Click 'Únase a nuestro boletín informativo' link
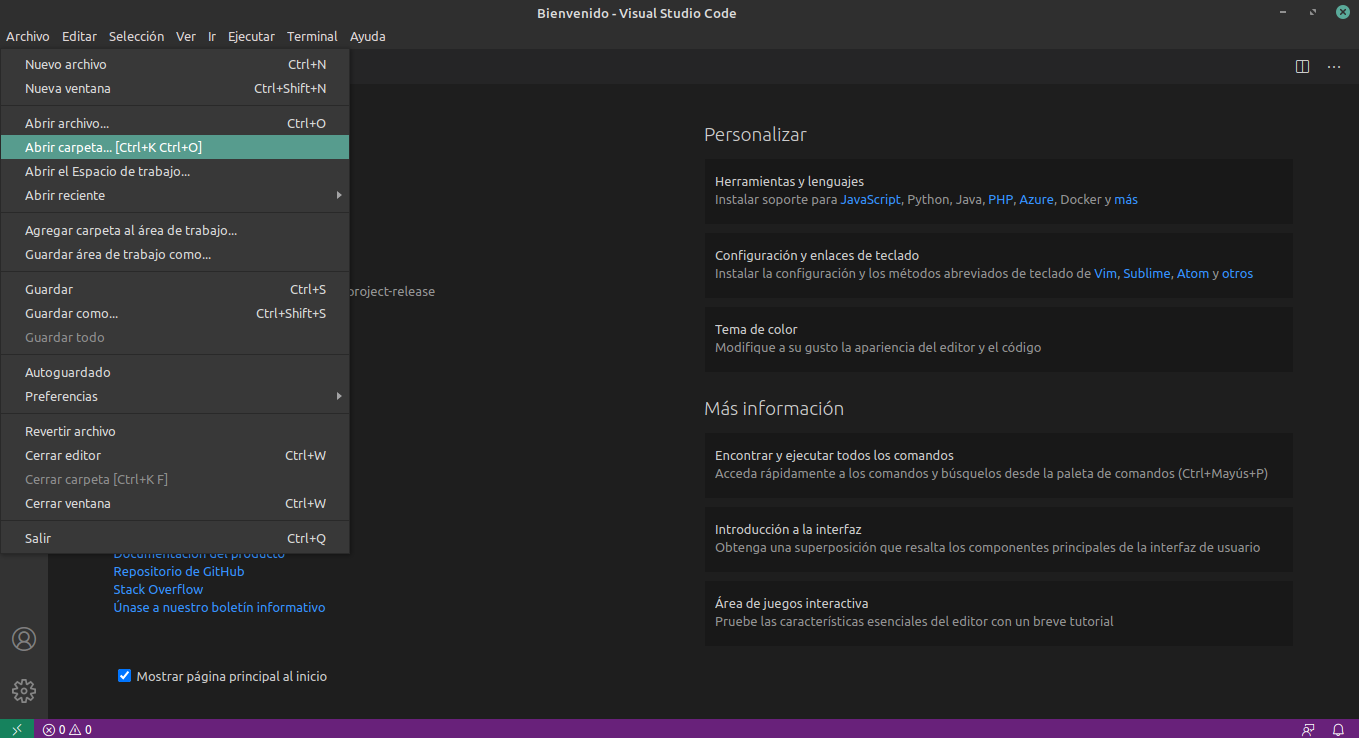Viewport: 1359px width, 738px height. [219, 607]
